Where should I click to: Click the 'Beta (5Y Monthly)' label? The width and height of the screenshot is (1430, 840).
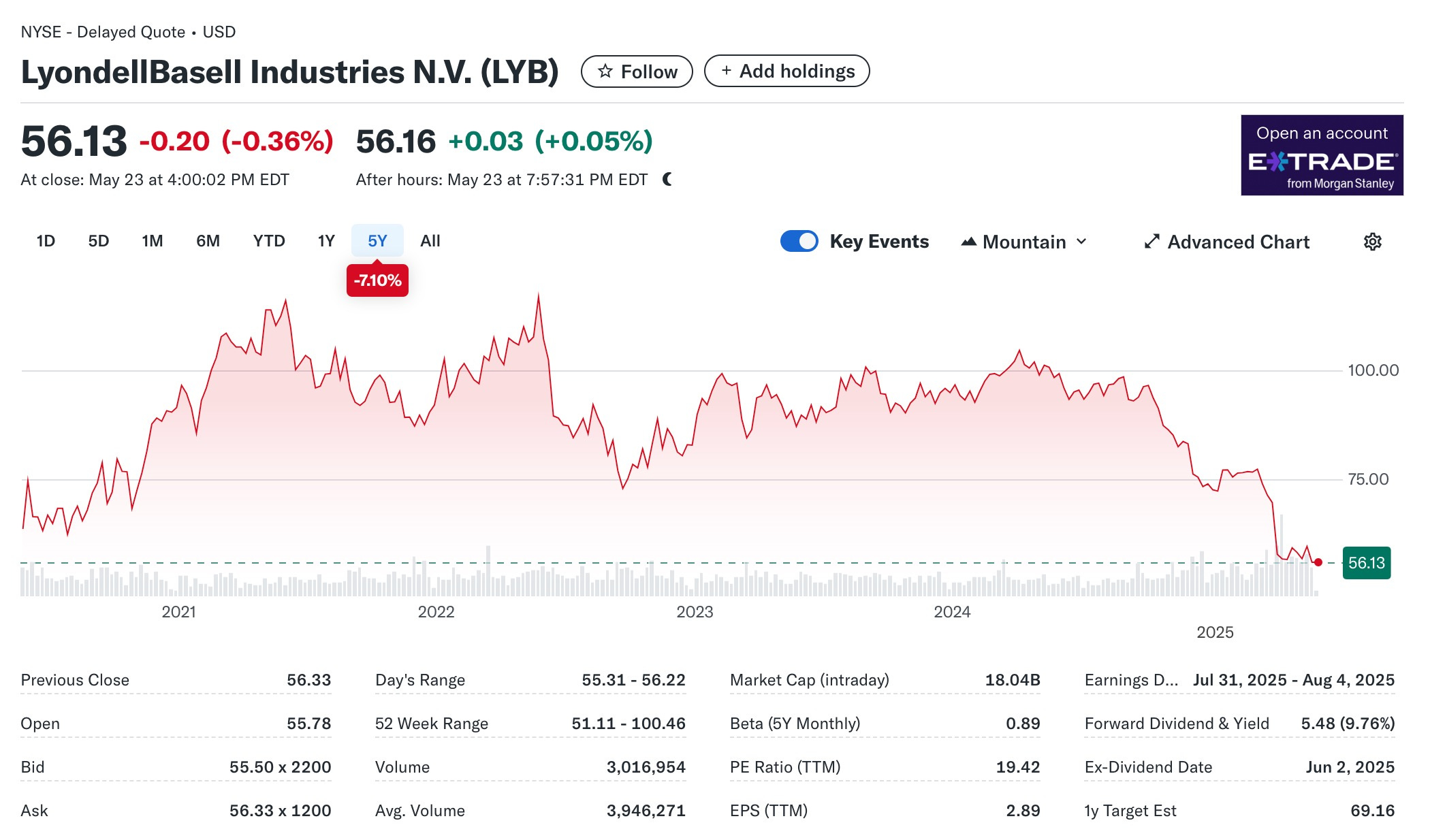(x=795, y=724)
